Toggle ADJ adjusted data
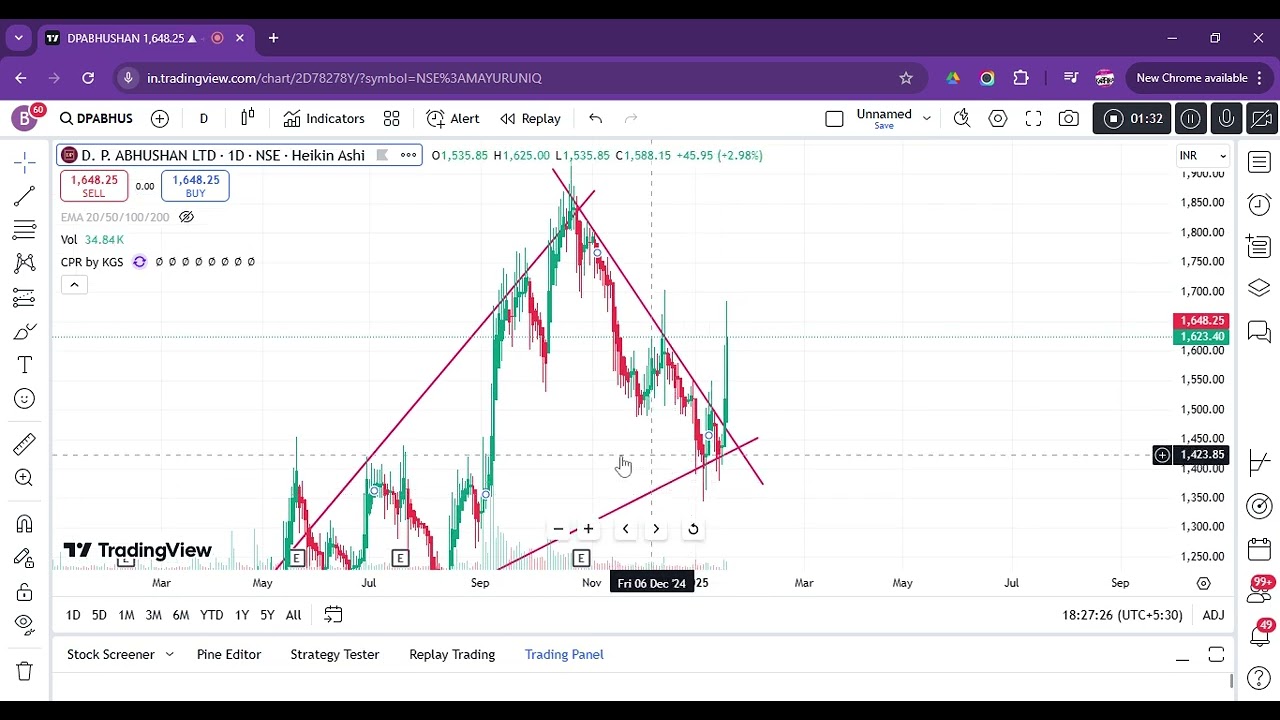Screen dimensions: 1280x720 point(1213,615)
